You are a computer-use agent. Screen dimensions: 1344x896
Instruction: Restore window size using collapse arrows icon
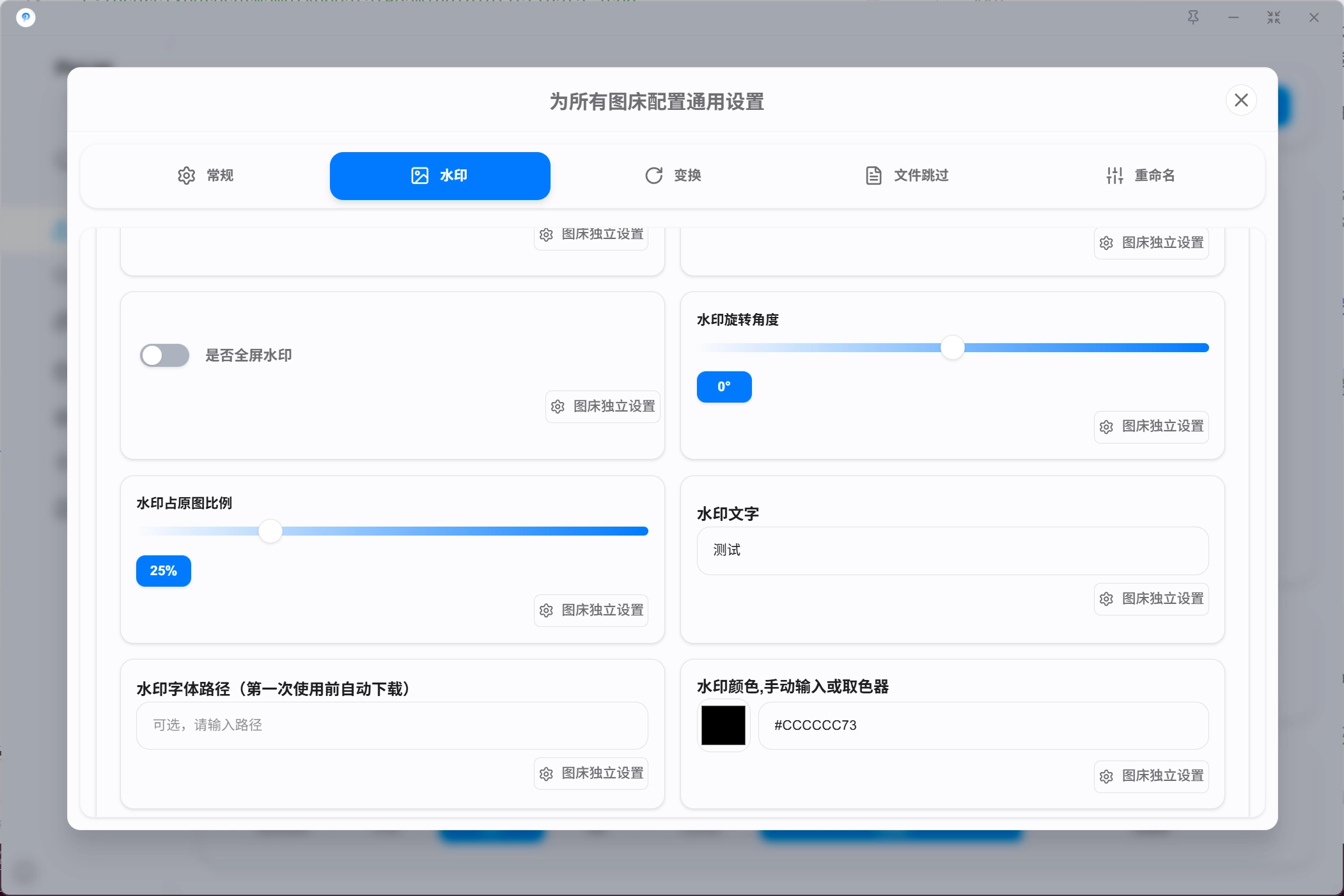1274,17
